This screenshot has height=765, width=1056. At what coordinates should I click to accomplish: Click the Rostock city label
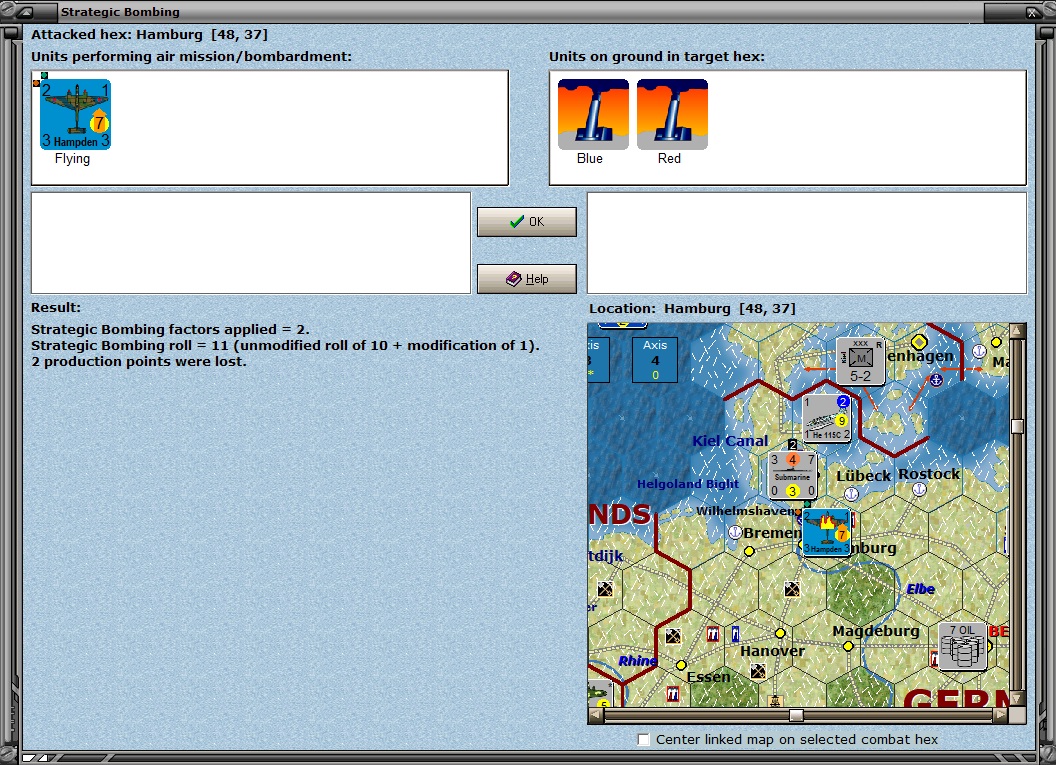click(929, 473)
